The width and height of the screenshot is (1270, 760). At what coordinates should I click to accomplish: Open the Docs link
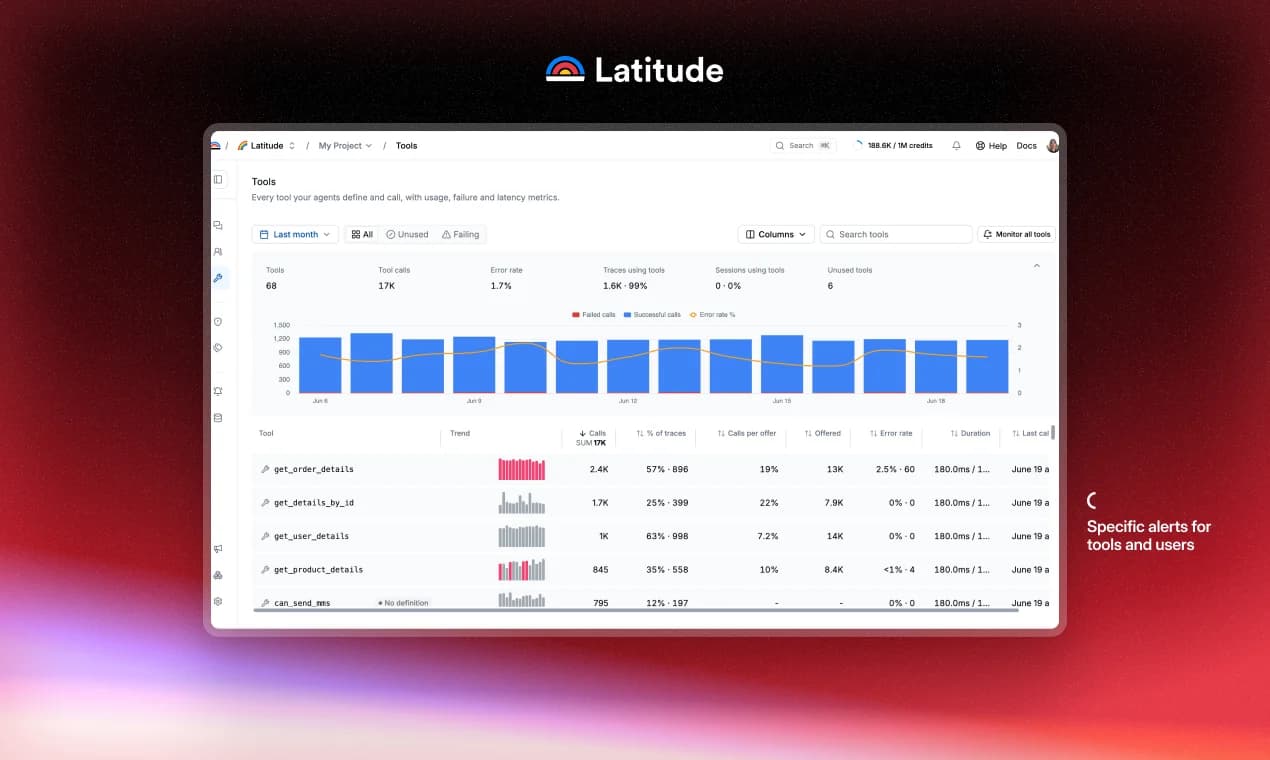(x=1026, y=145)
